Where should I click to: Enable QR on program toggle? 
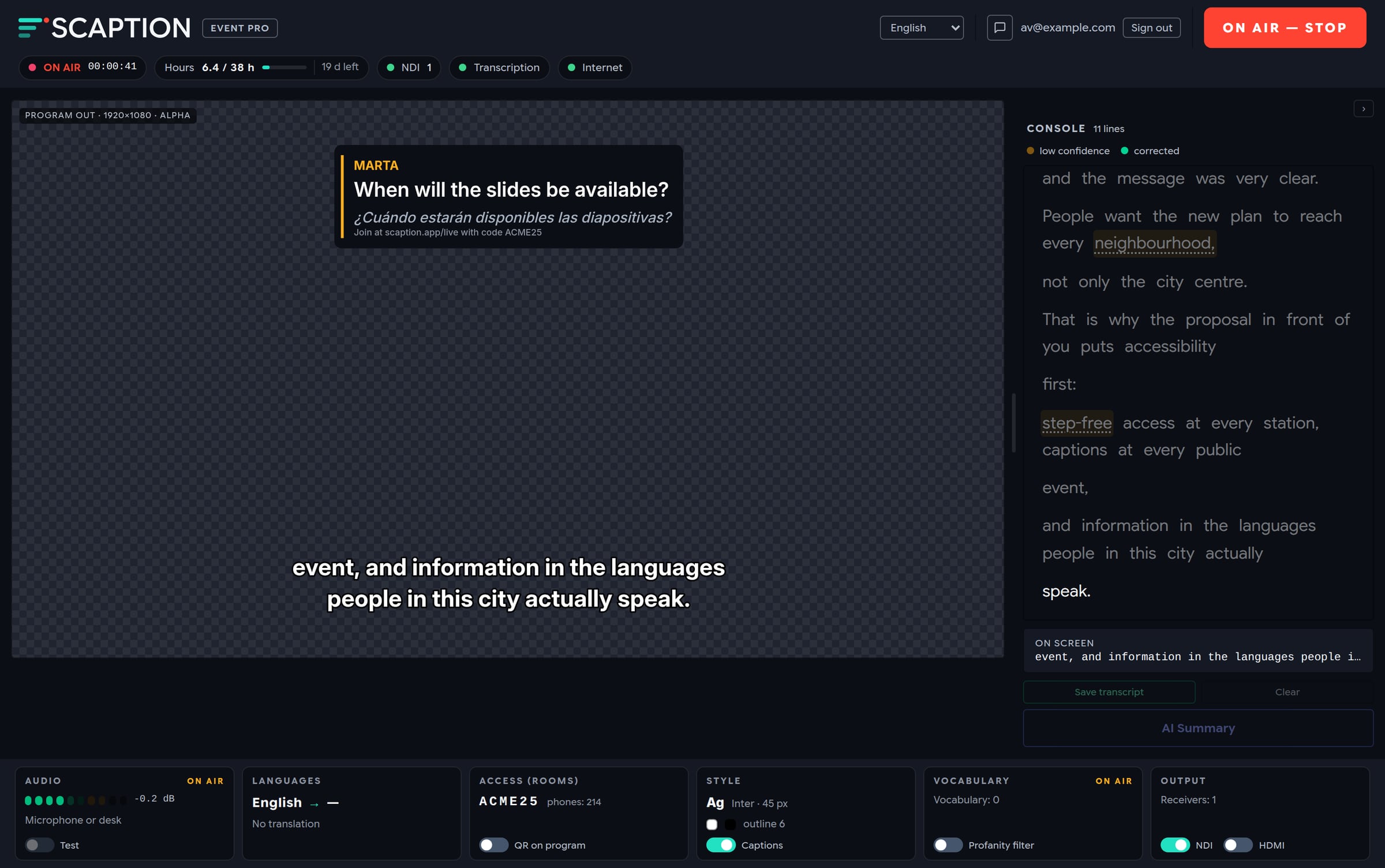493,845
